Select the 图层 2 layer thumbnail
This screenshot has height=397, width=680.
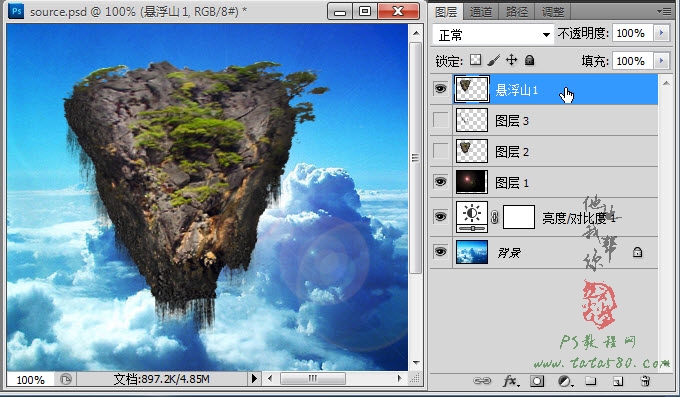pyautogui.click(x=472, y=151)
